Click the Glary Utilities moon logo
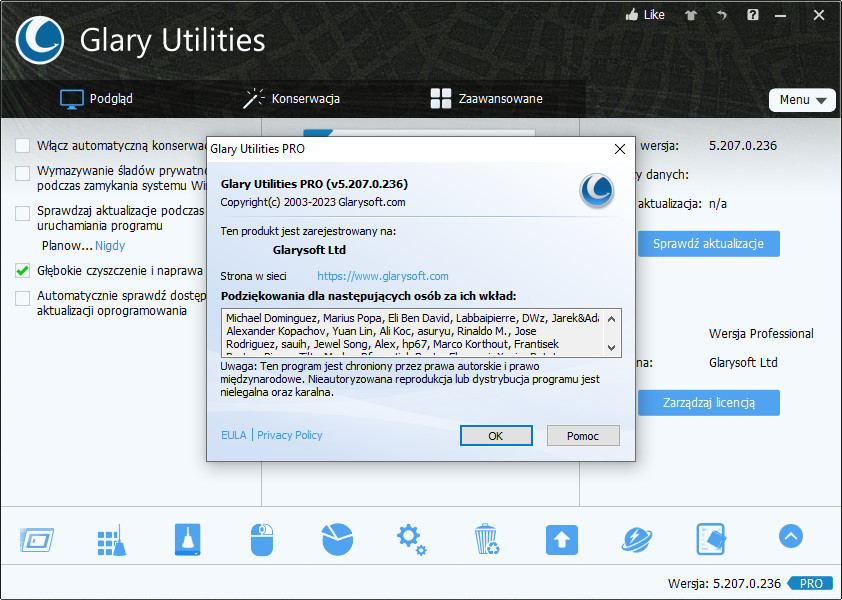 40,40
